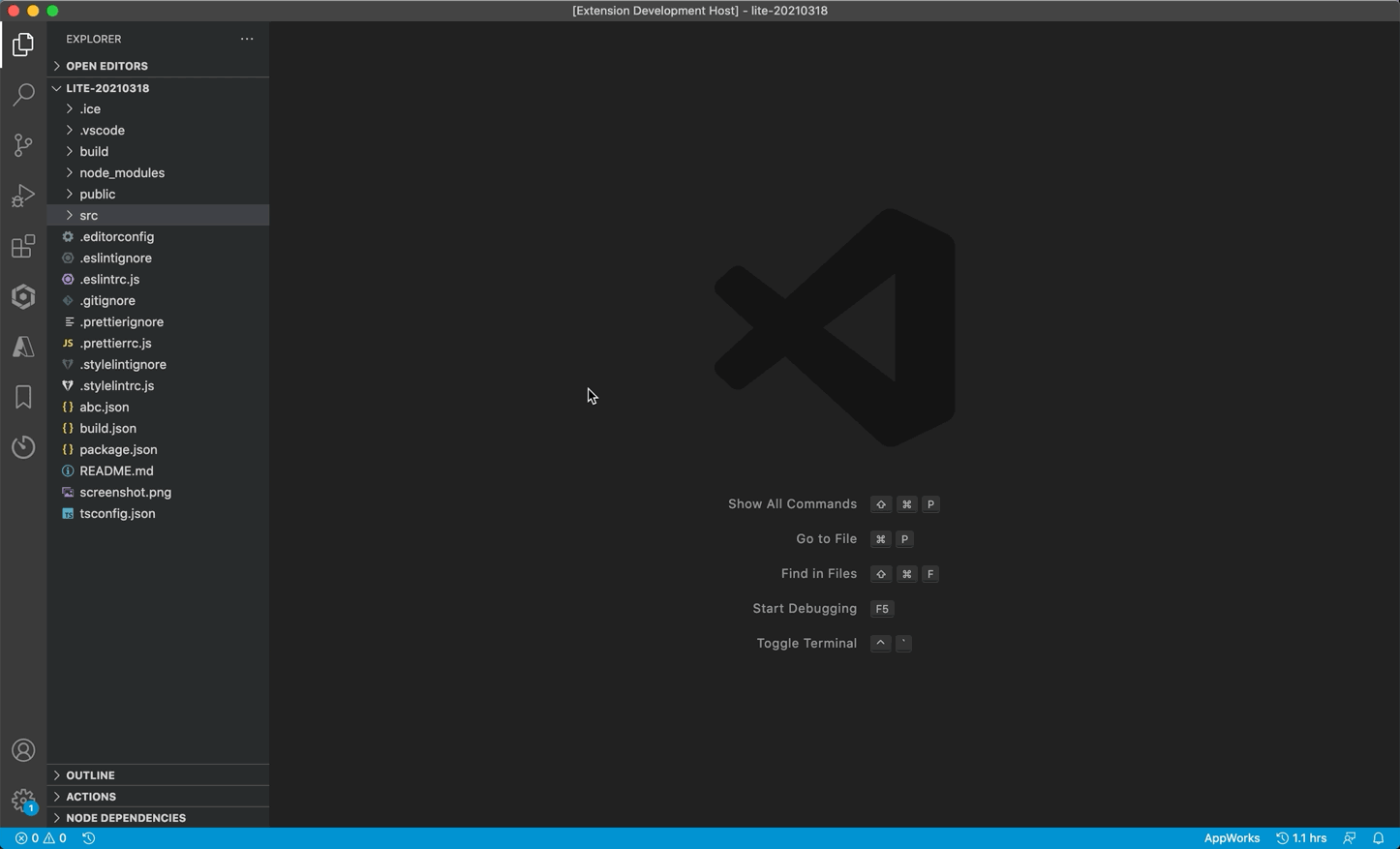This screenshot has width=1400, height=849.
Task: Click the EXPLORER panel title
Action: [x=94, y=39]
